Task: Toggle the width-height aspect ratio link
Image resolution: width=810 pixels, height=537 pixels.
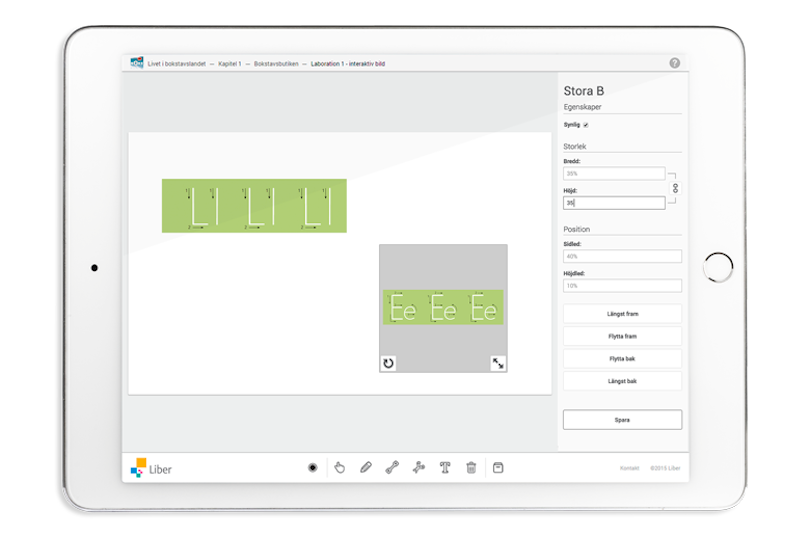Action: coord(674,188)
